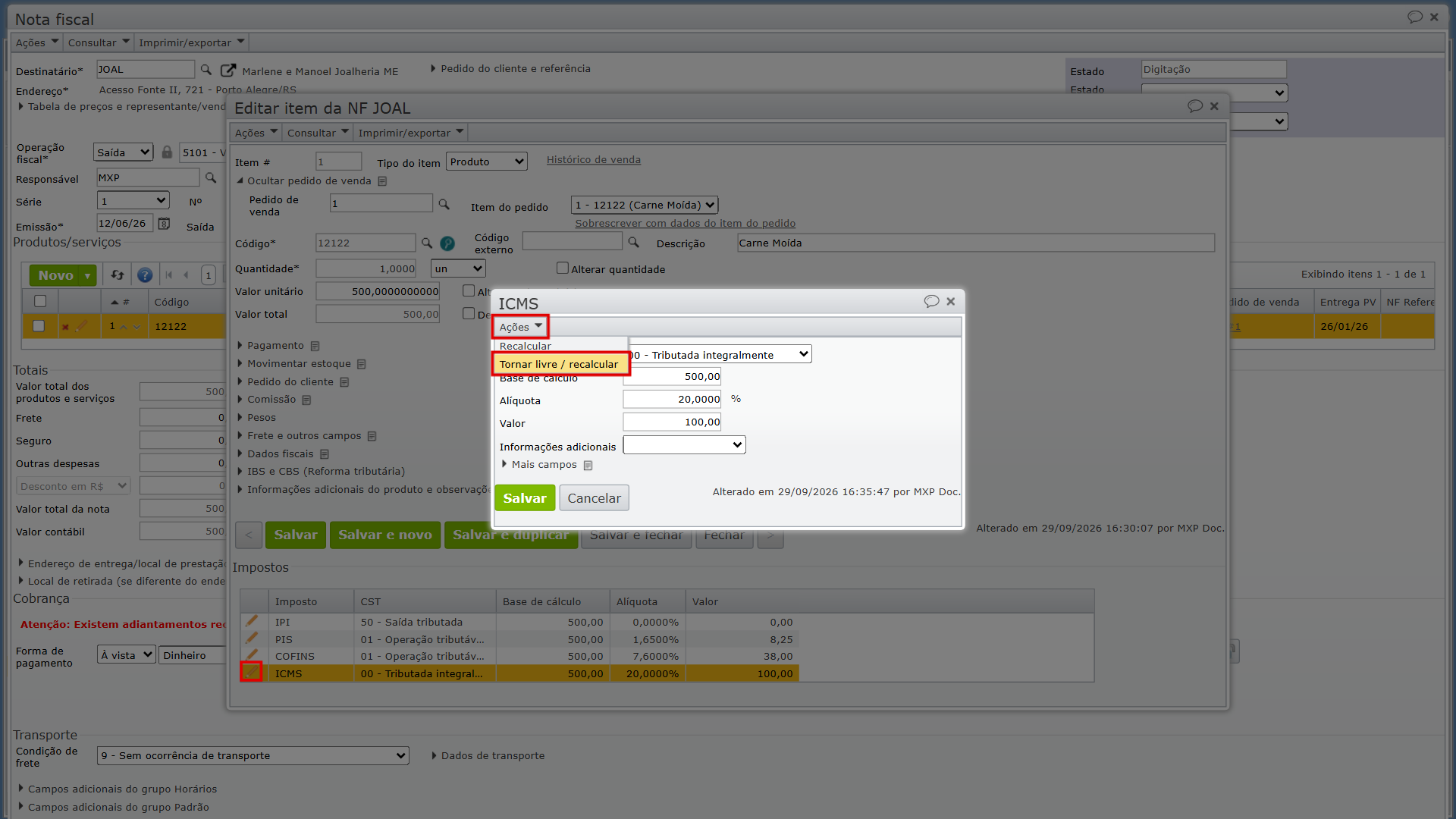The image size is (1456, 819).
Task: Open the Condição de frete dropdown
Action: click(x=253, y=755)
